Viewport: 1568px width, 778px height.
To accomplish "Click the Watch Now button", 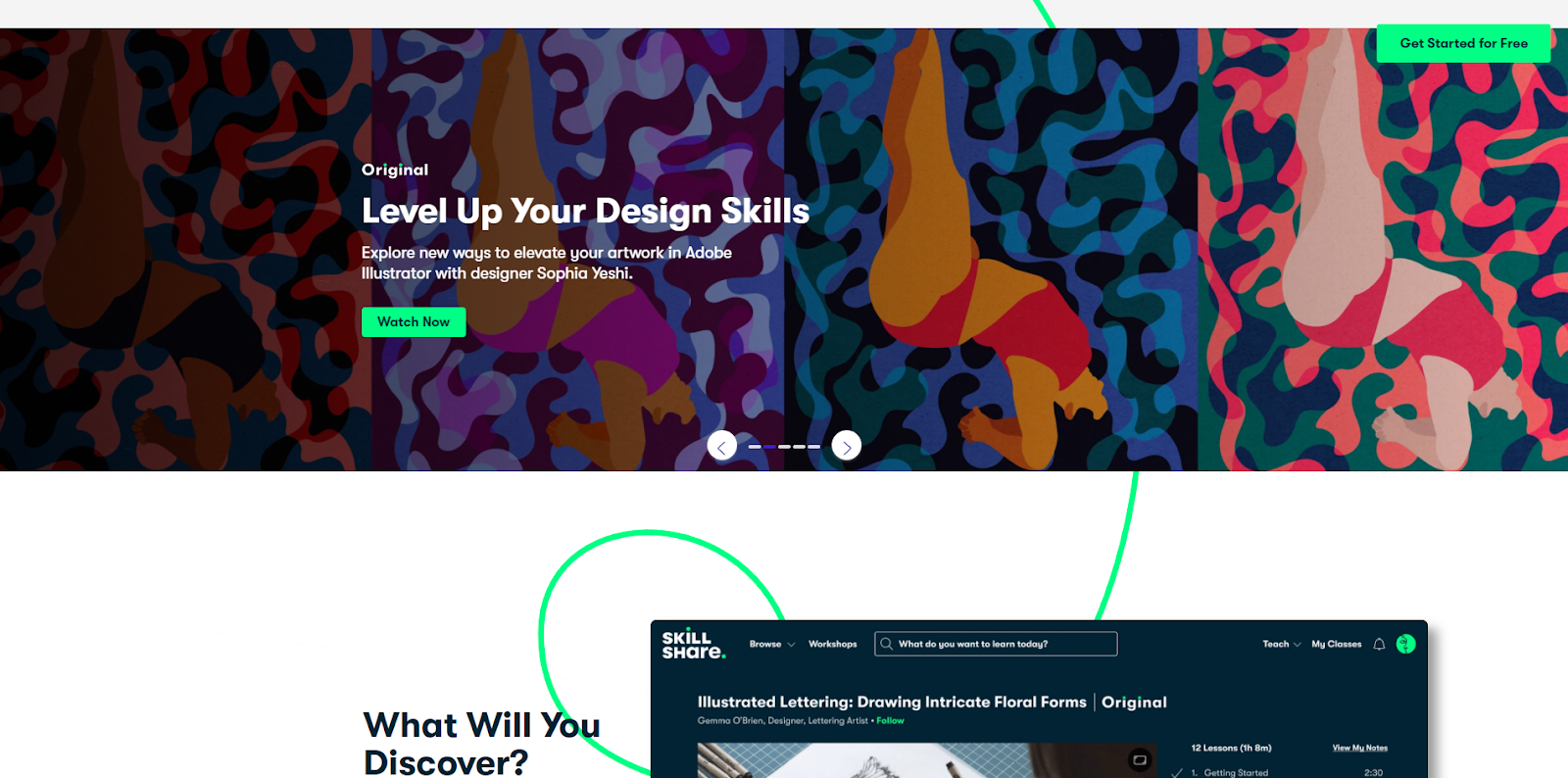I will (x=414, y=322).
